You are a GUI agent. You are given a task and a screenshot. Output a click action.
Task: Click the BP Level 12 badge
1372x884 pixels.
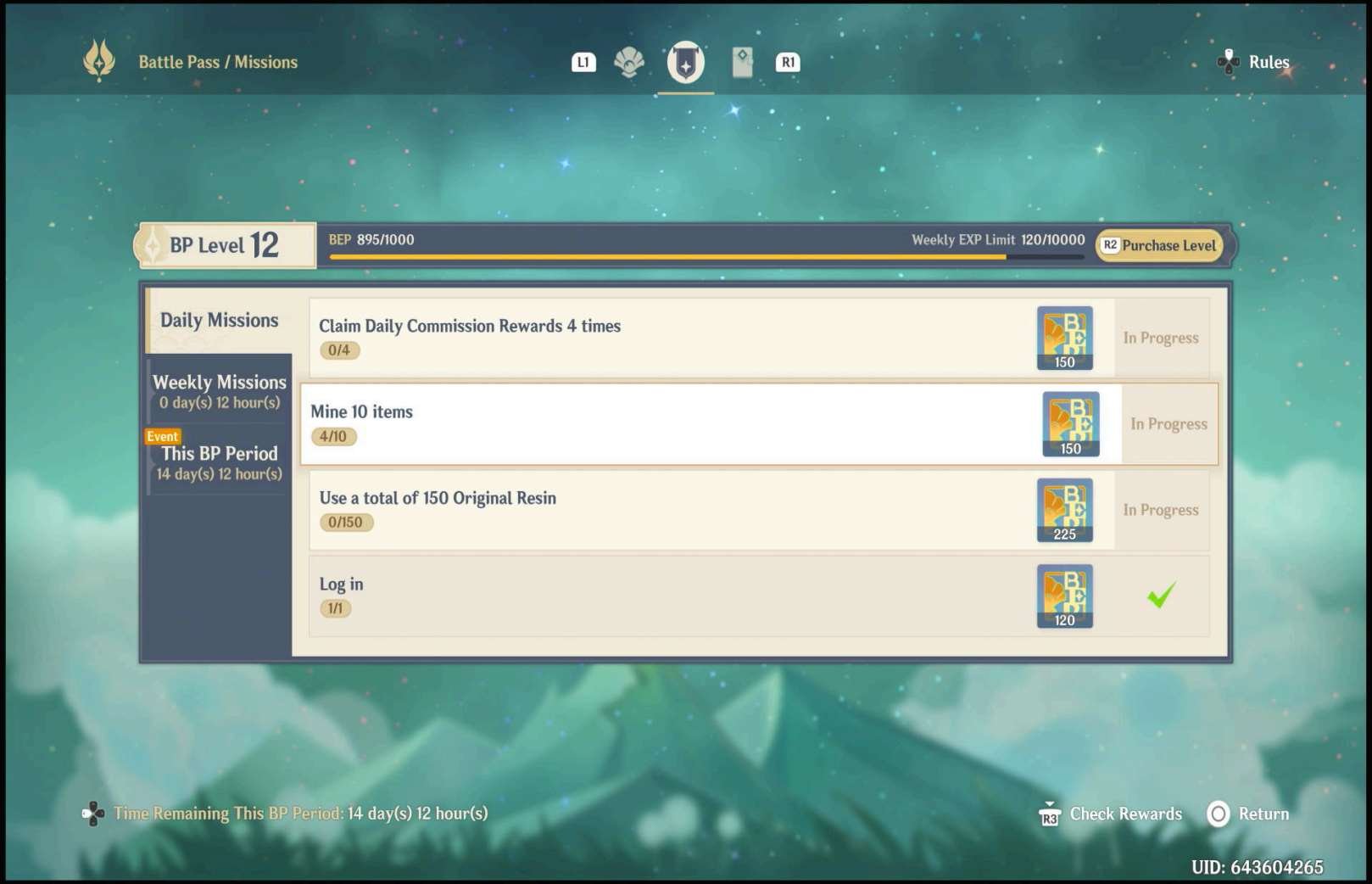[225, 245]
